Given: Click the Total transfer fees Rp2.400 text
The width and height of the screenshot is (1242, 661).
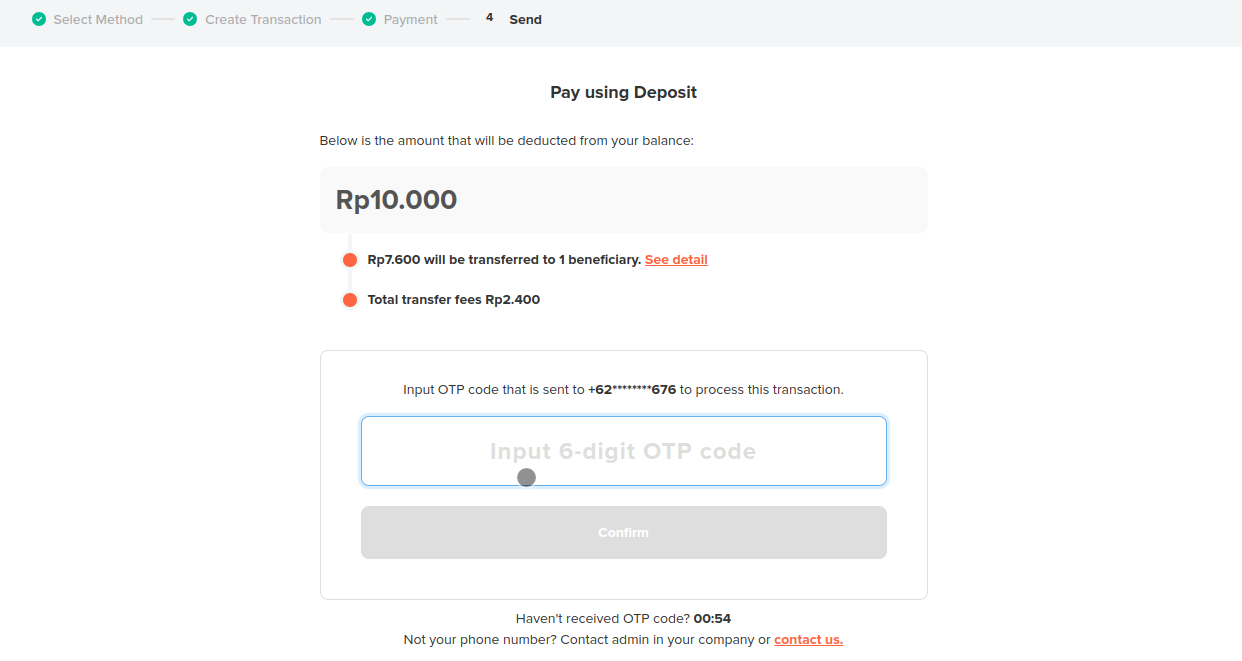Looking at the screenshot, I should (x=453, y=300).
